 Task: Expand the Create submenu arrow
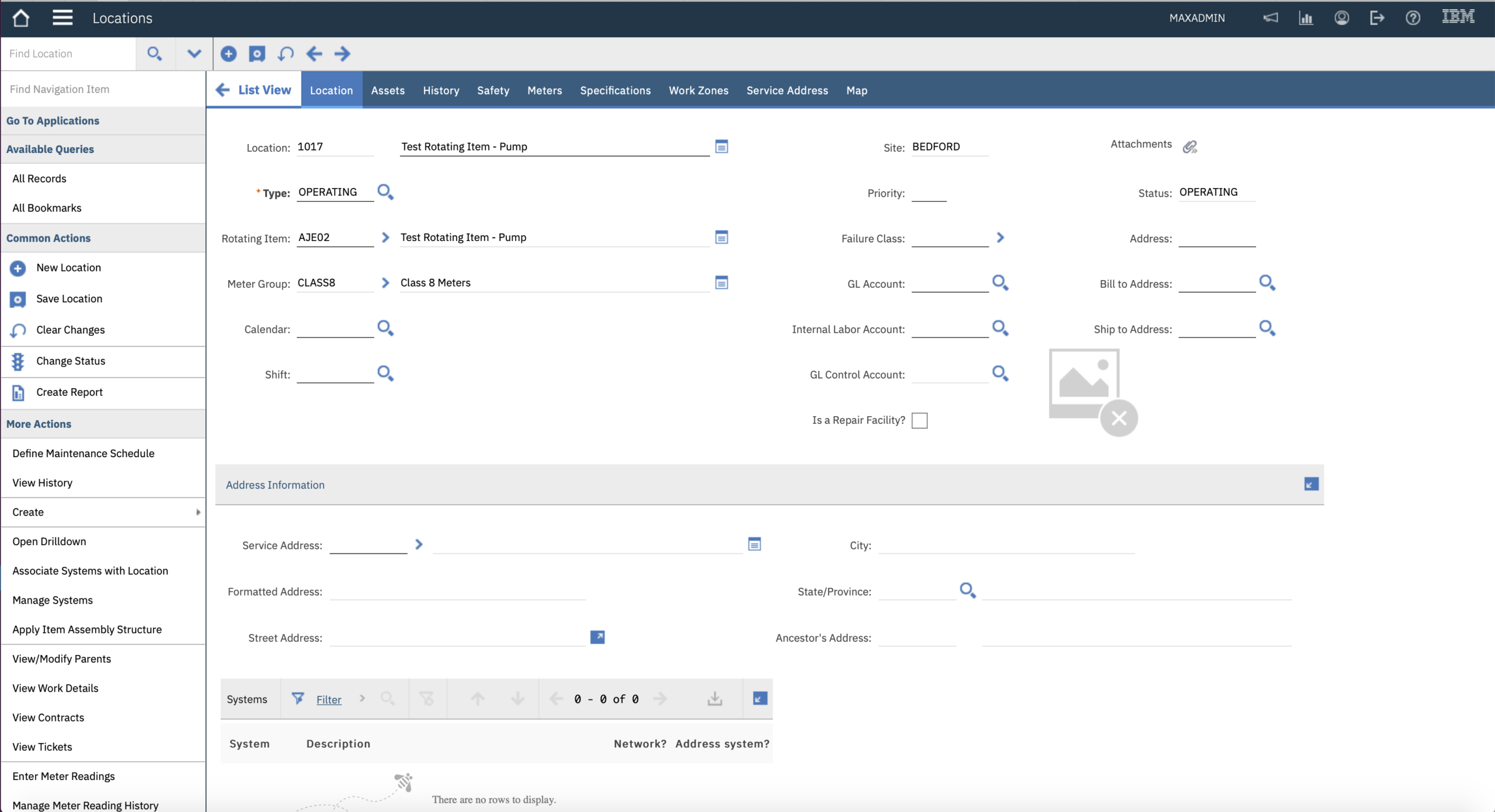click(198, 512)
